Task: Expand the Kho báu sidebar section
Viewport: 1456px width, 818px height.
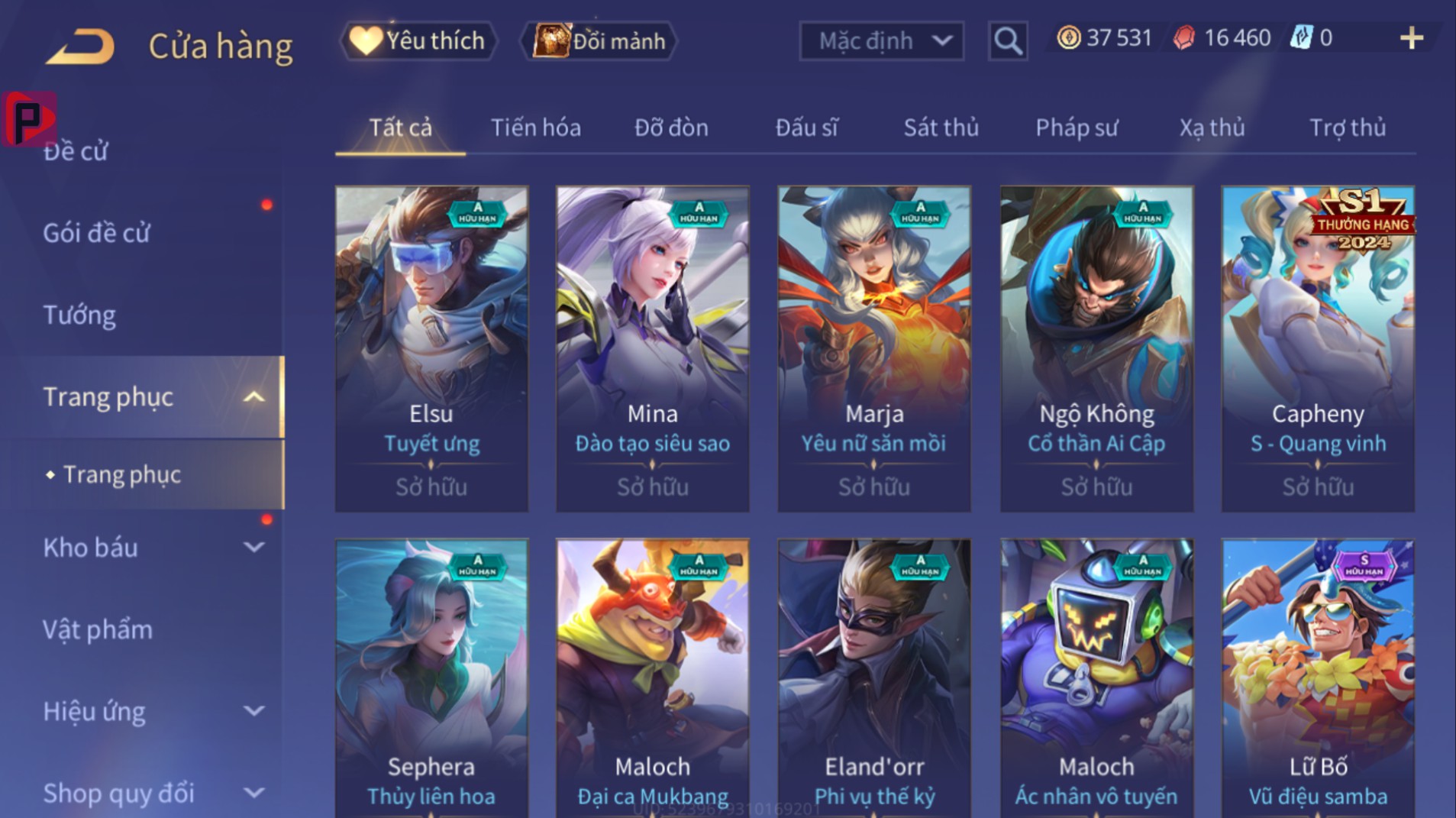Action: [253, 548]
